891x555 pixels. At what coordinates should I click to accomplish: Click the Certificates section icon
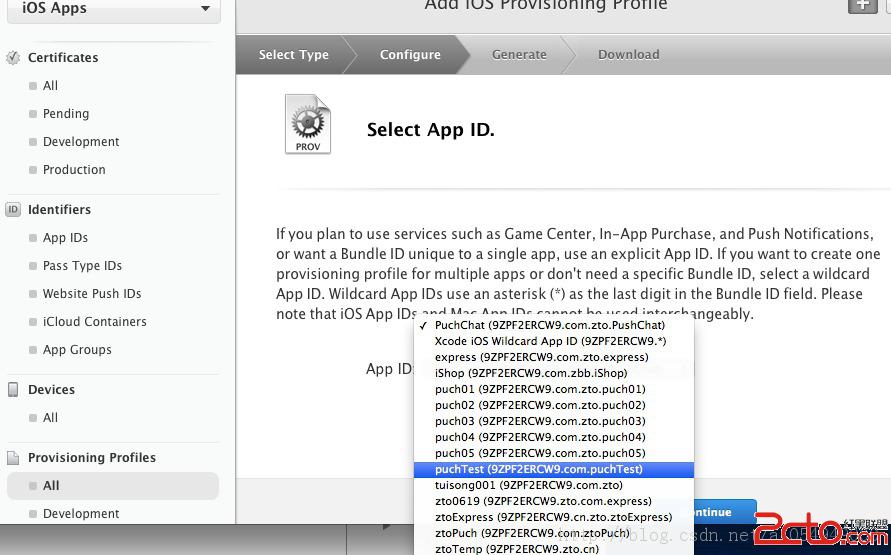pyautogui.click(x=13, y=58)
